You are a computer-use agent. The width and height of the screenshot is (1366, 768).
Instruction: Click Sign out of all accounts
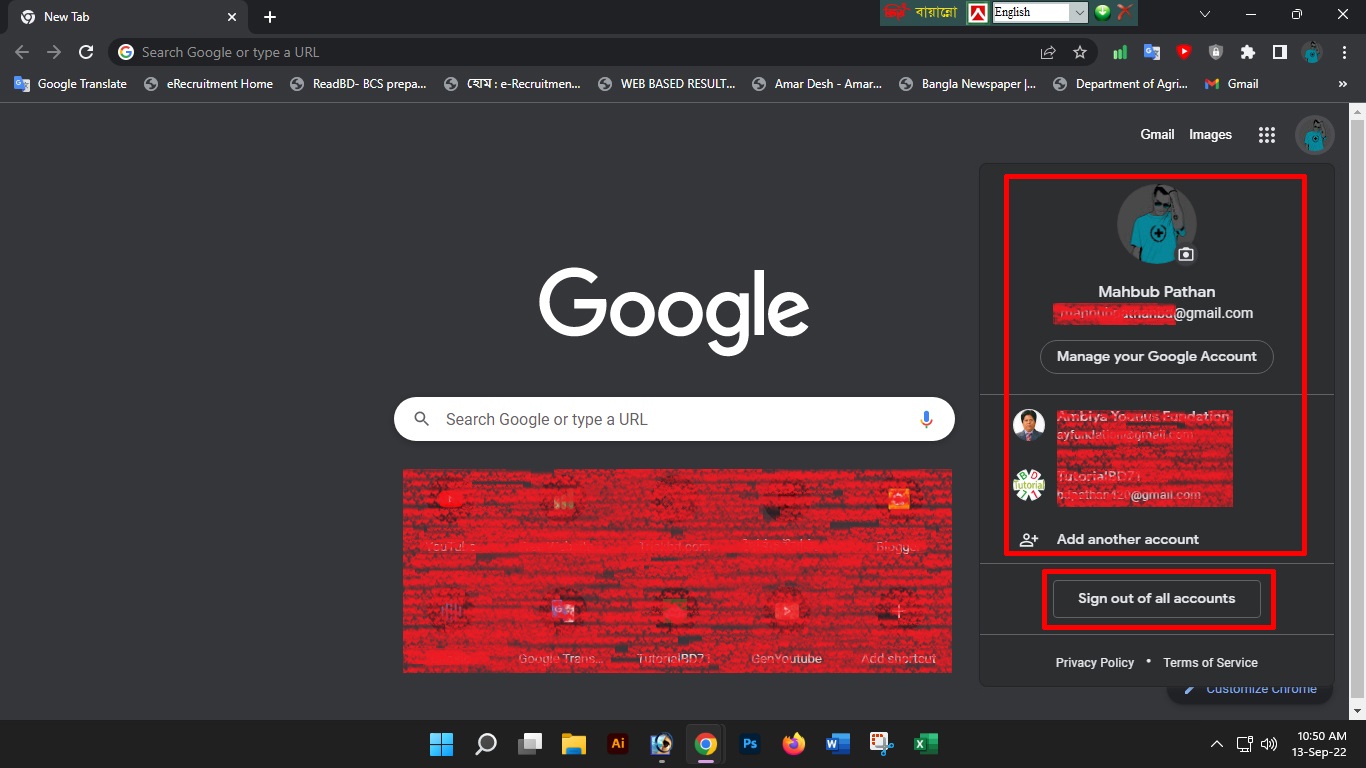click(x=1157, y=599)
